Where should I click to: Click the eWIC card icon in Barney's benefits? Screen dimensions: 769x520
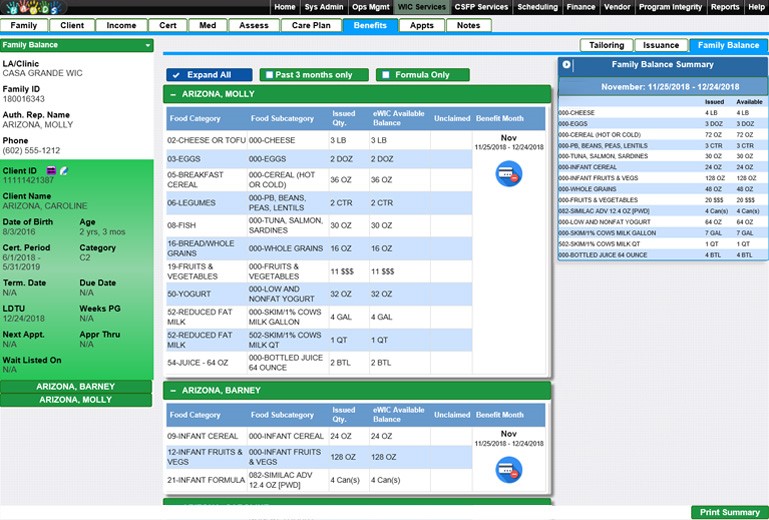pos(508,468)
